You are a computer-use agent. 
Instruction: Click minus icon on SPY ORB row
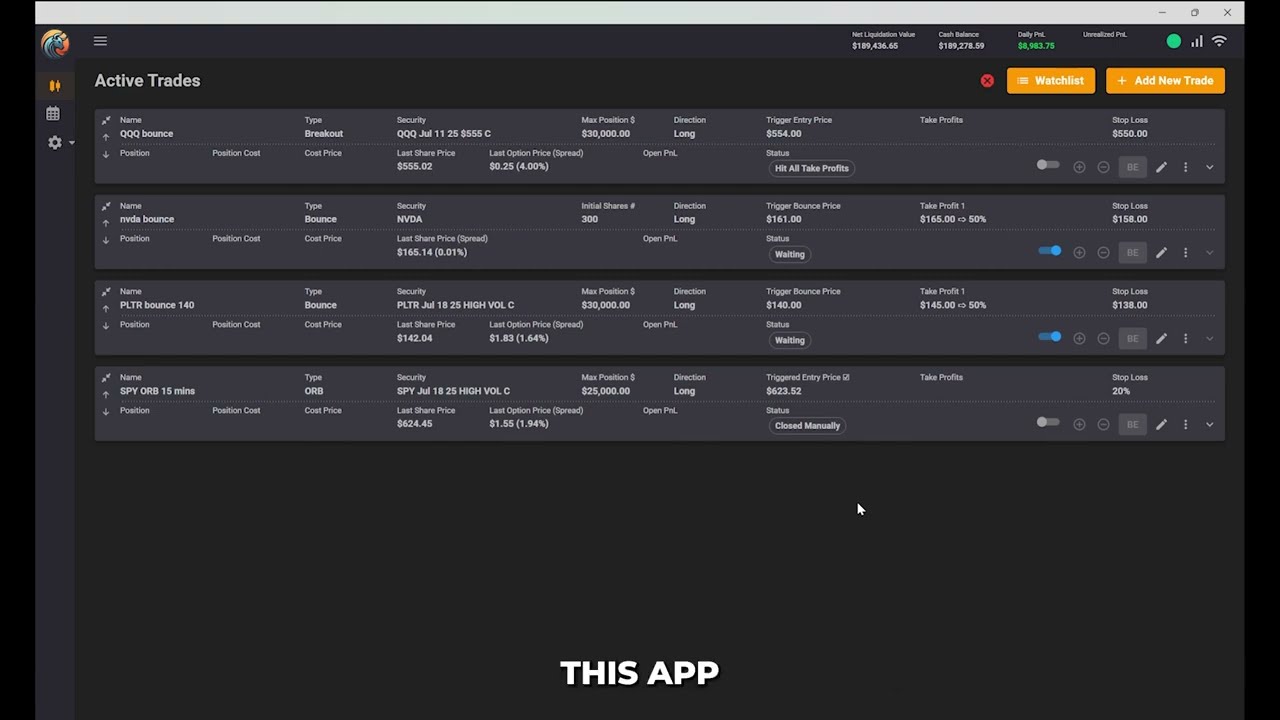click(x=1103, y=425)
